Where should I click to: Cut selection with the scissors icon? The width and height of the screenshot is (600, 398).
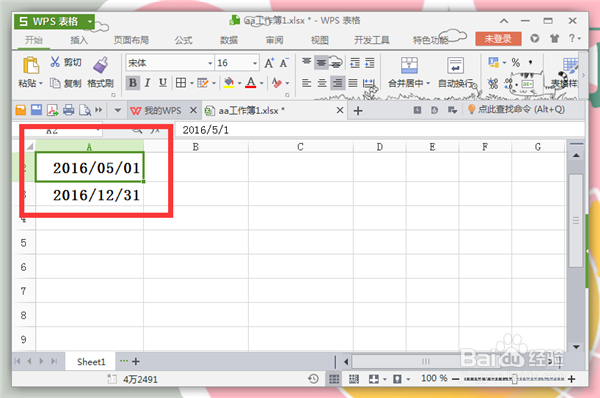click(55, 62)
